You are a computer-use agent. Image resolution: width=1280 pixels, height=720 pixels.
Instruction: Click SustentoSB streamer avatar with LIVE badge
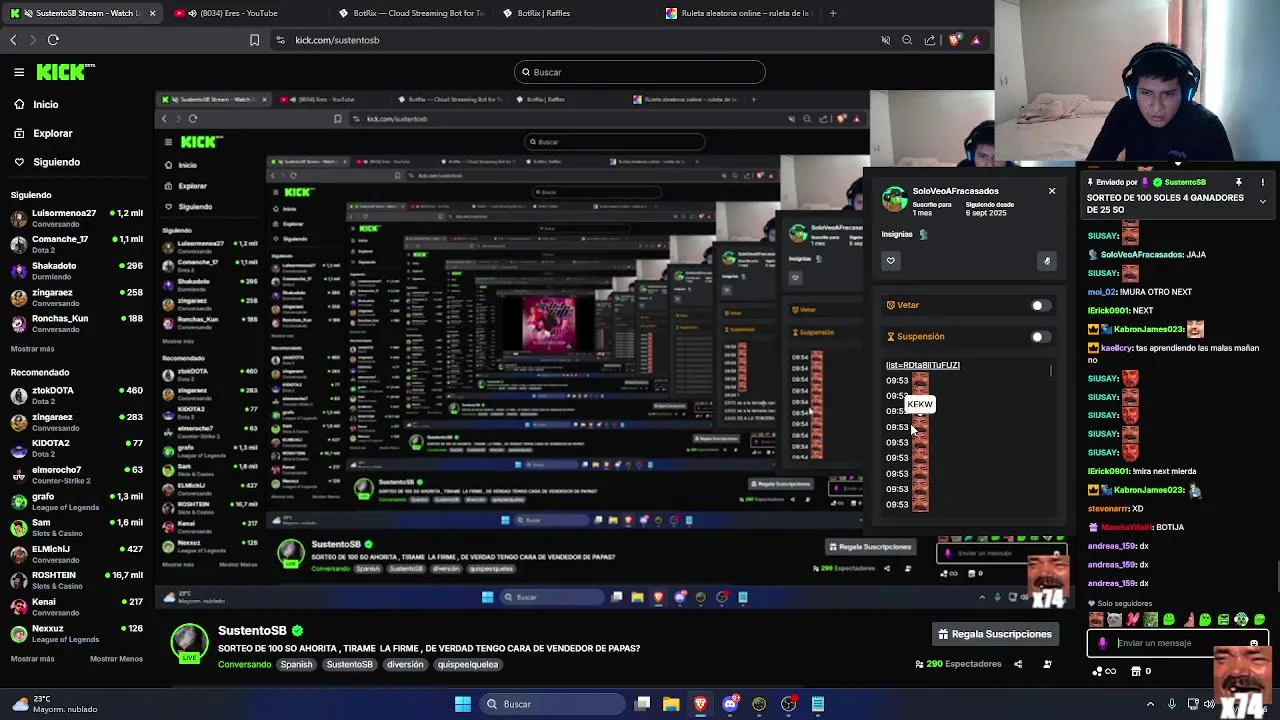(x=190, y=643)
